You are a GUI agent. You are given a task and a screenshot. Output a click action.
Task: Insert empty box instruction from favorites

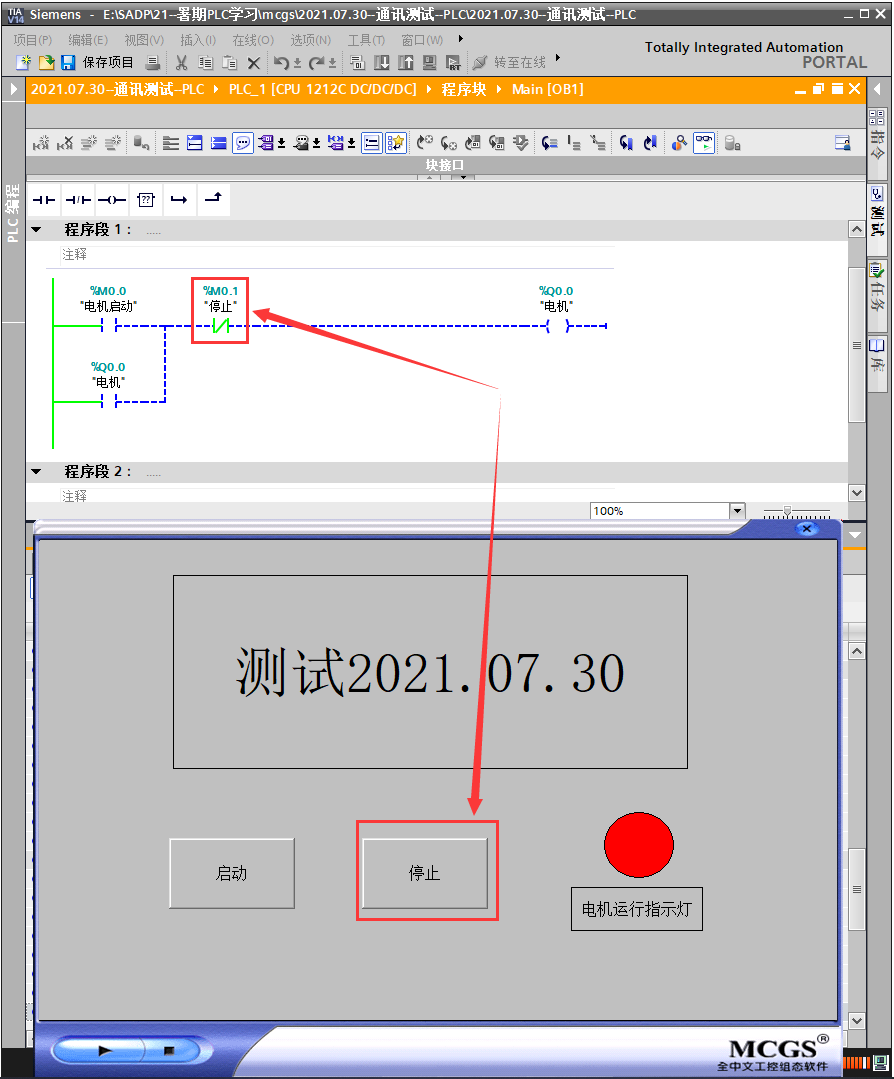pos(146,200)
